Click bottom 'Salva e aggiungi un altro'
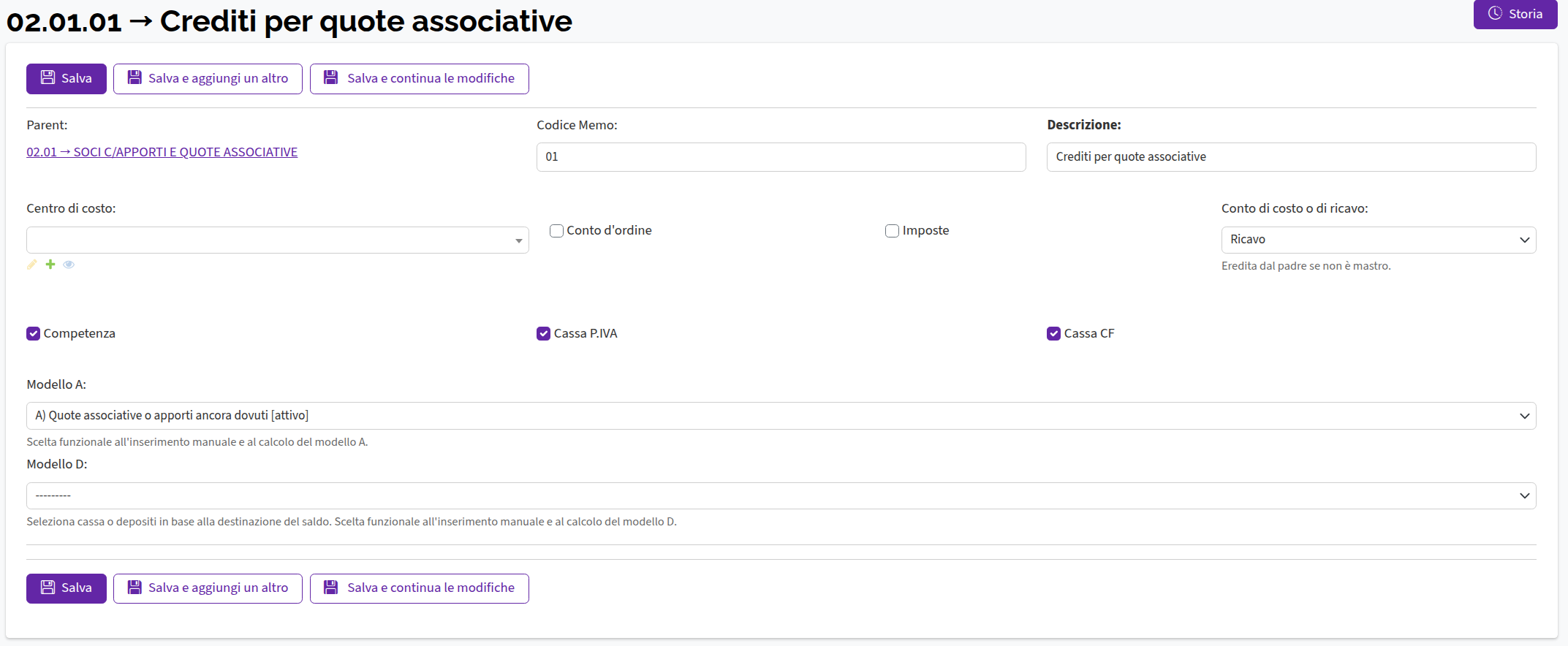1568x646 pixels. click(x=208, y=588)
